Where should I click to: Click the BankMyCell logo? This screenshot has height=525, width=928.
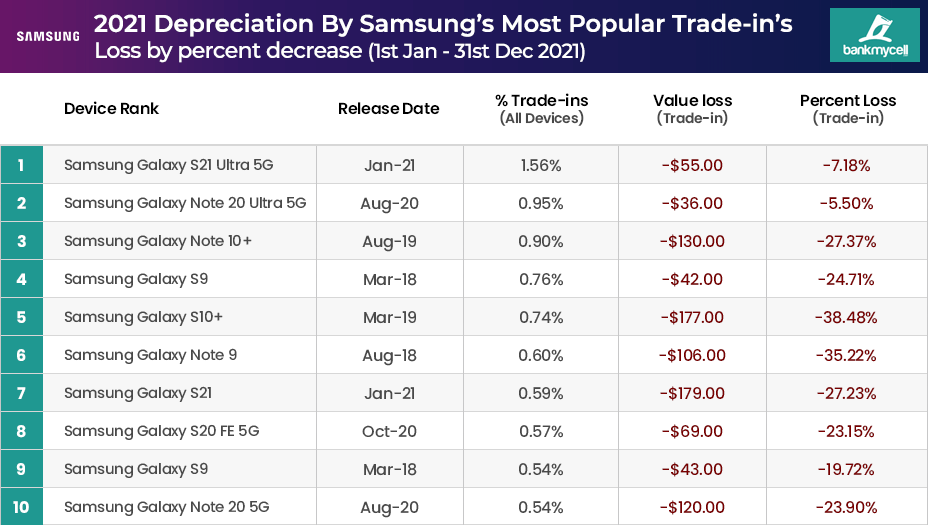(x=873, y=36)
